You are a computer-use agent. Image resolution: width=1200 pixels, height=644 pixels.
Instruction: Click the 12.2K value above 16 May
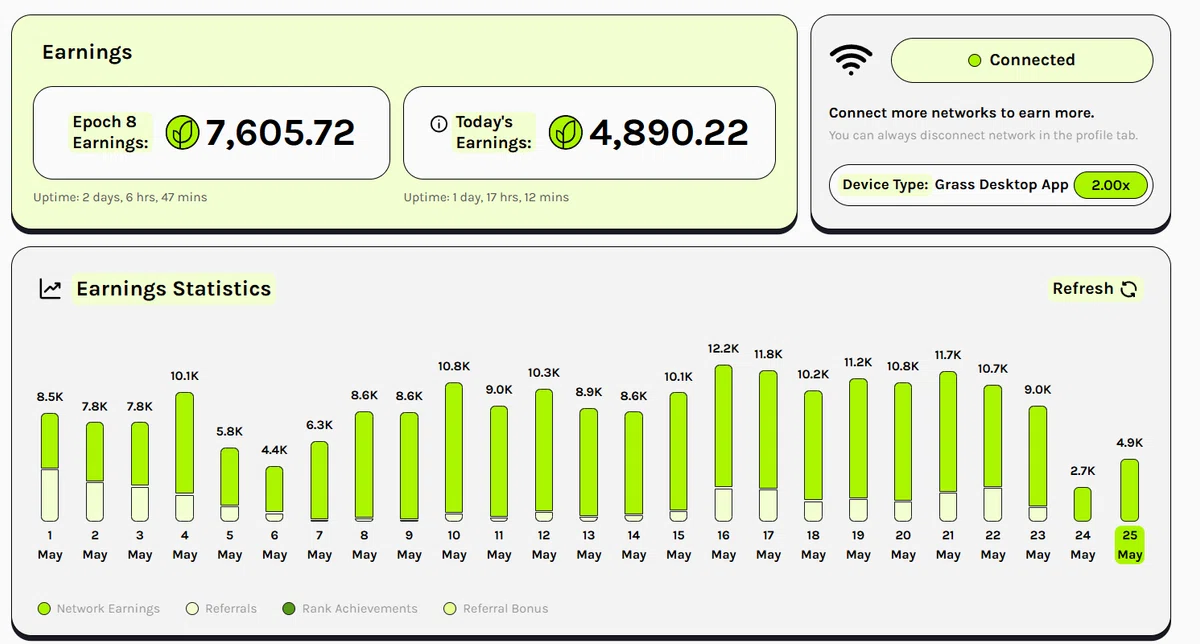723,349
